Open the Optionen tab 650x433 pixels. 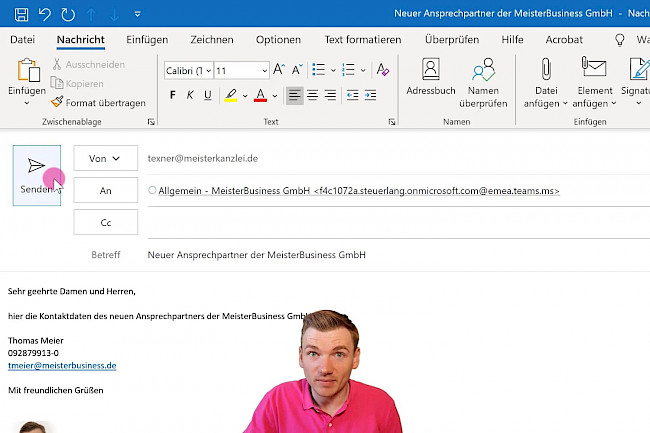[278, 40]
